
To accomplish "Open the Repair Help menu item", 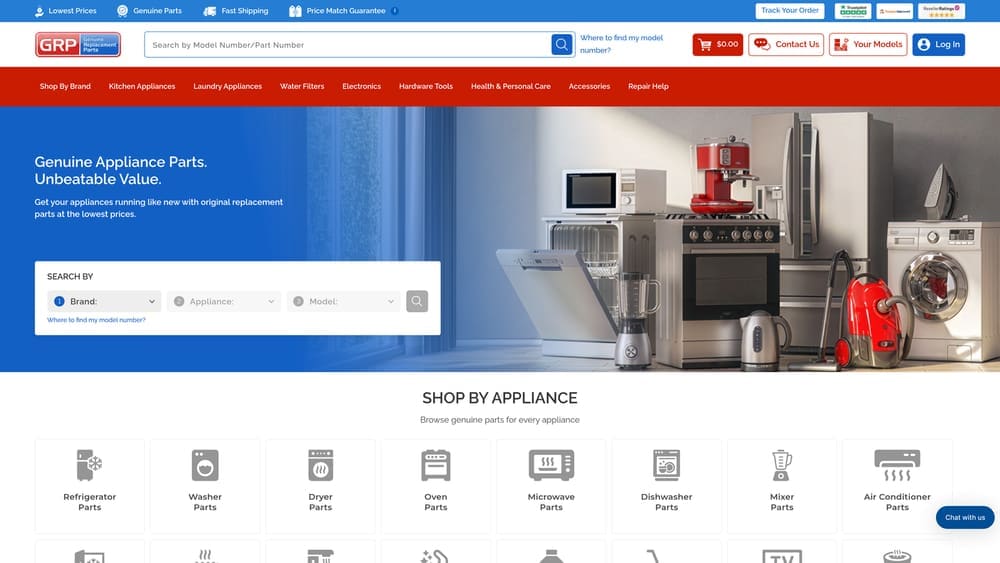I will (x=648, y=86).
